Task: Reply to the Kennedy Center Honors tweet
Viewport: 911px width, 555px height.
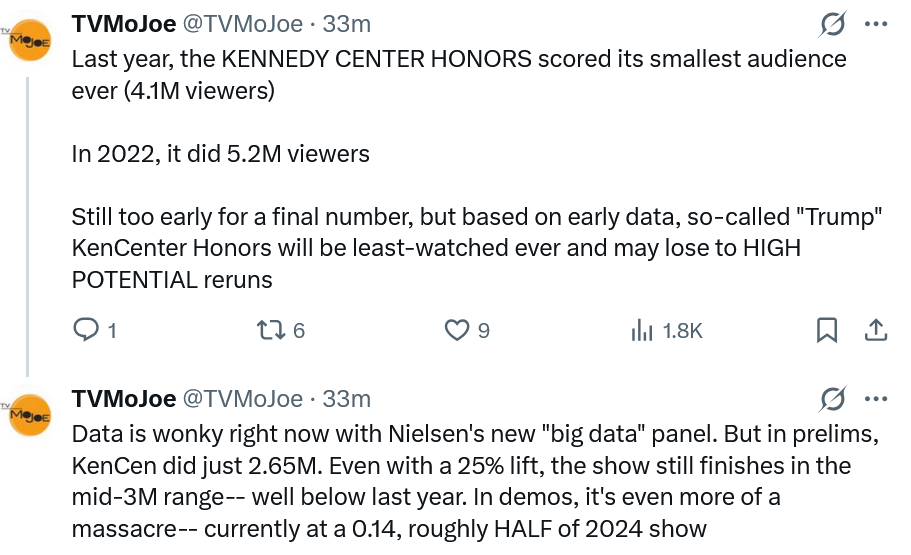Action: click(88, 330)
